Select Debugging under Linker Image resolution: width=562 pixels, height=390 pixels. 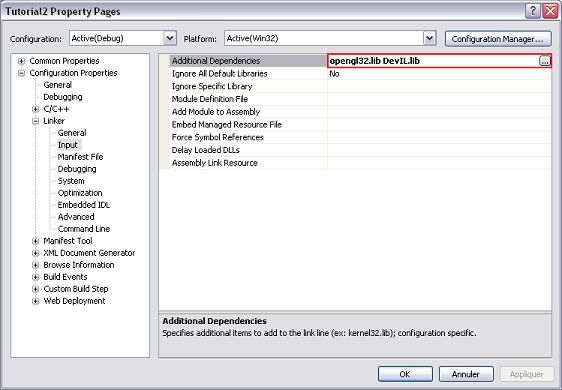click(77, 169)
